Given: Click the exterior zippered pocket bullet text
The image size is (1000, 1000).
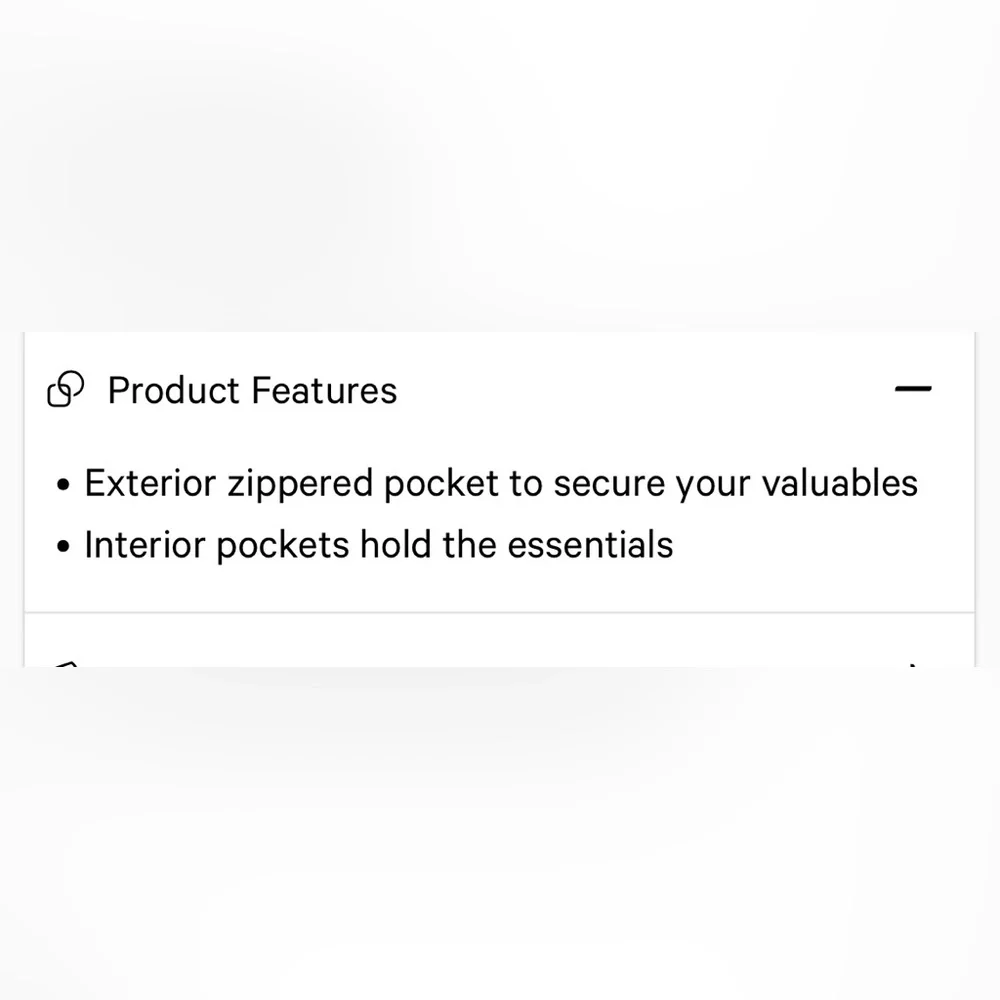Looking at the screenshot, I should 500,483.
